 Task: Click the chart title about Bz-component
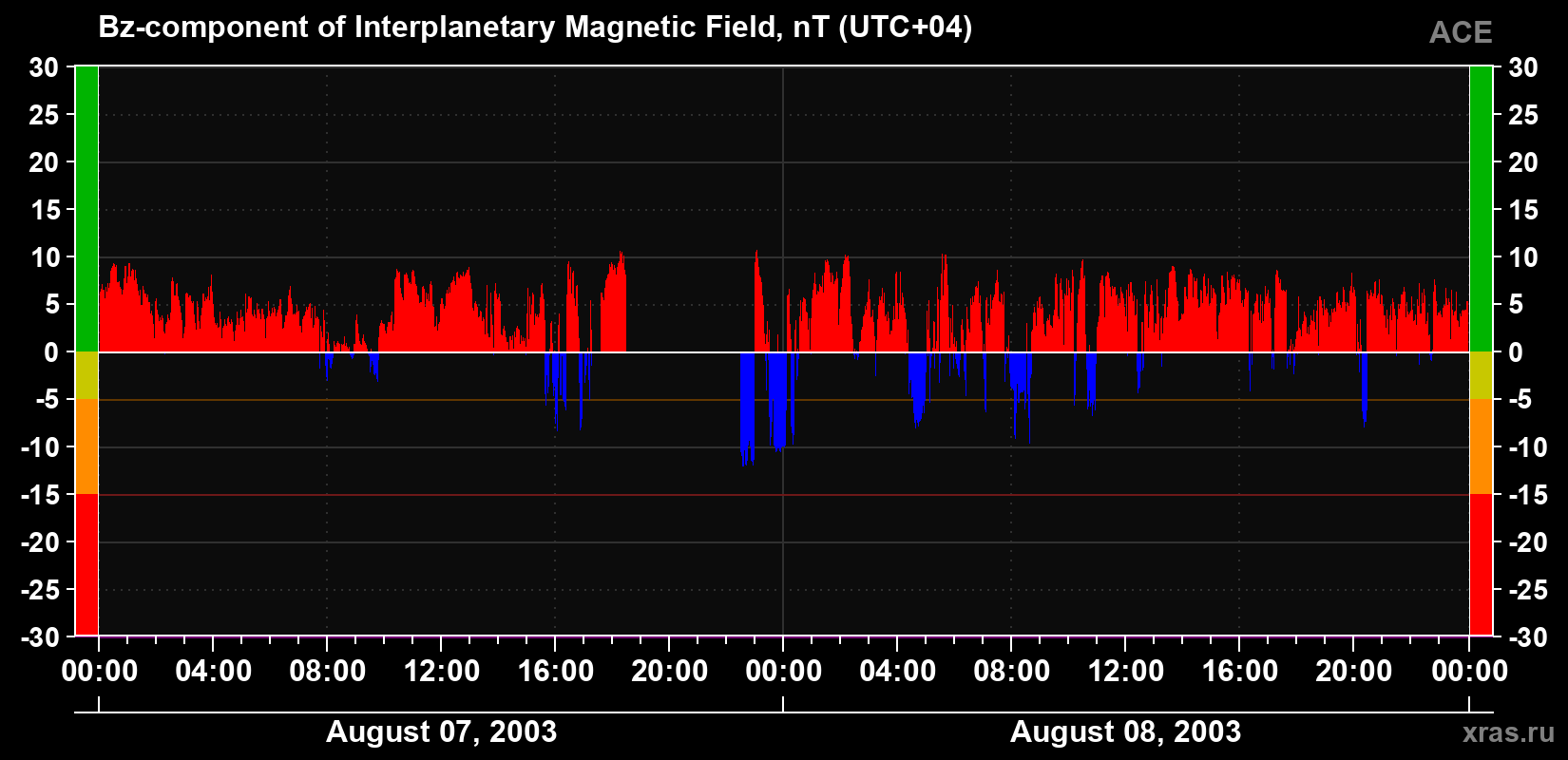(x=535, y=28)
